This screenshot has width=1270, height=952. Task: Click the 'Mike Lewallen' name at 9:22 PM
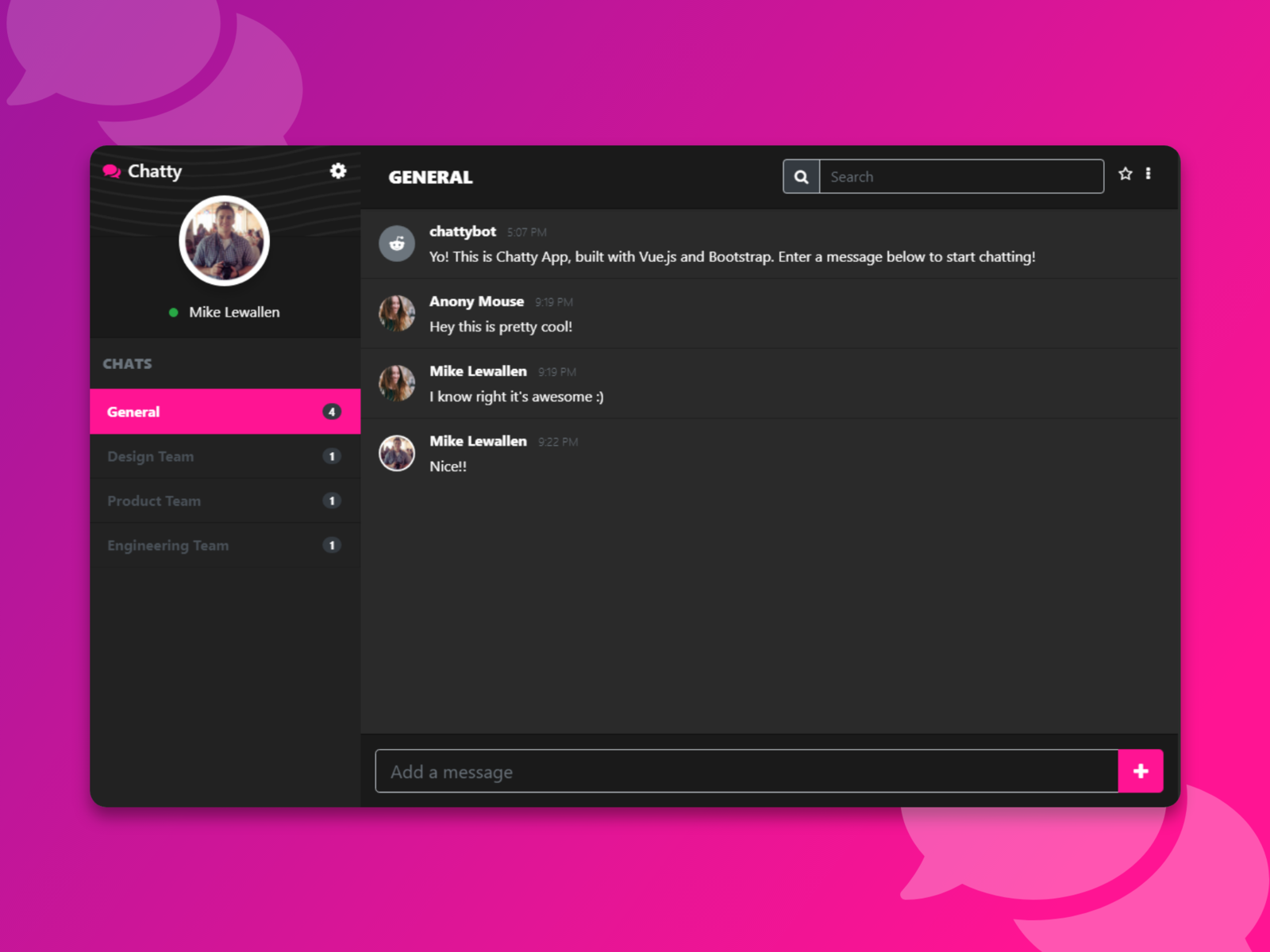[478, 441]
